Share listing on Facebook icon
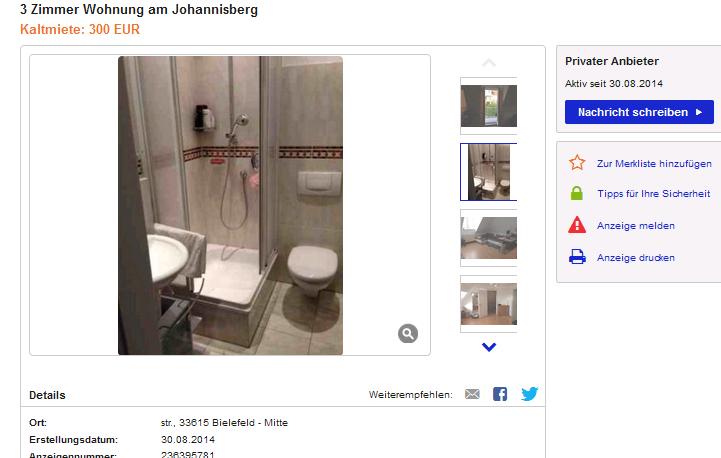The height and width of the screenshot is (458, 721). click(x=500, y=394)
